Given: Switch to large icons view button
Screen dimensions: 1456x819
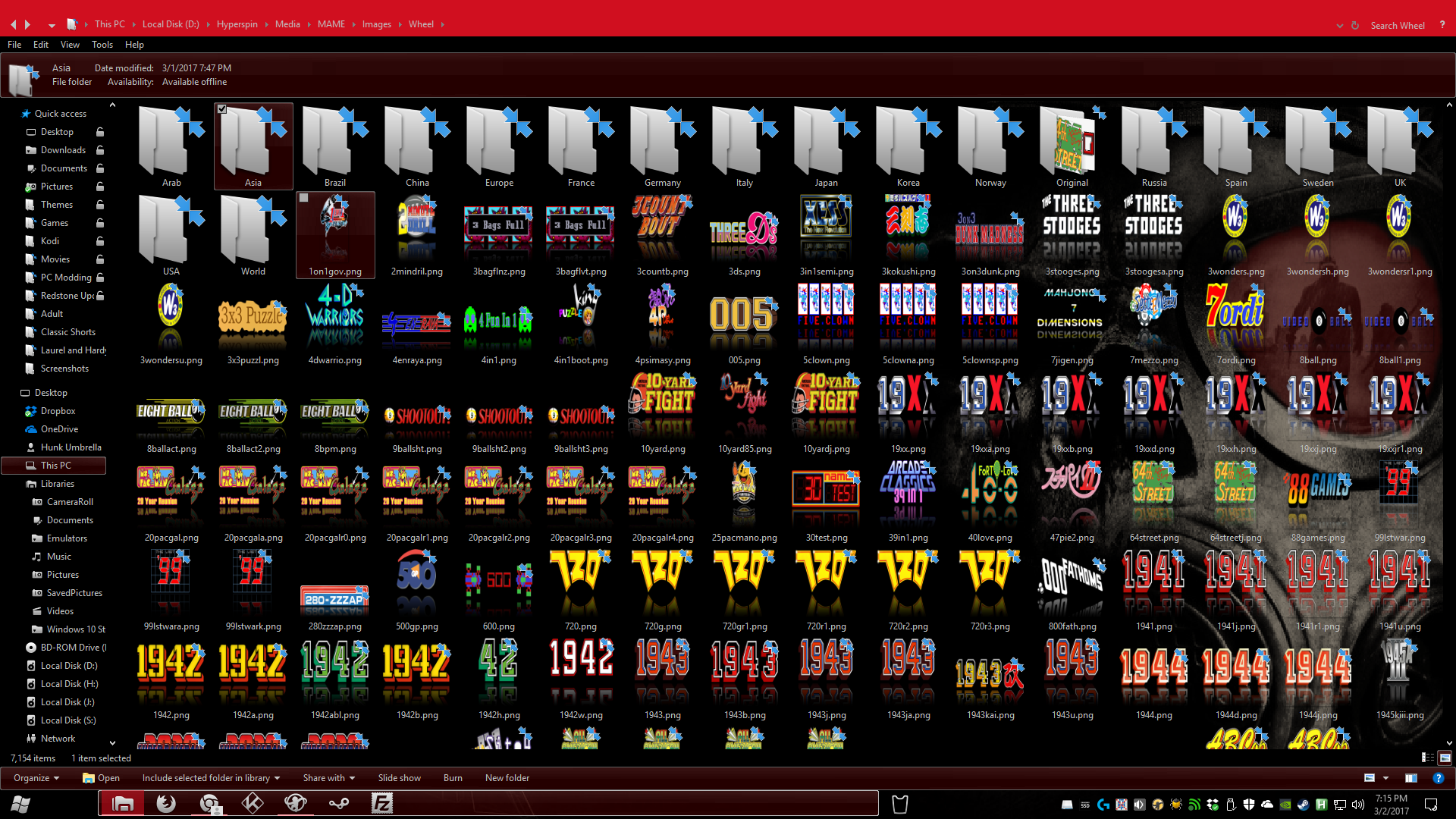Looking at the screenshot, I should [1445, 758].
